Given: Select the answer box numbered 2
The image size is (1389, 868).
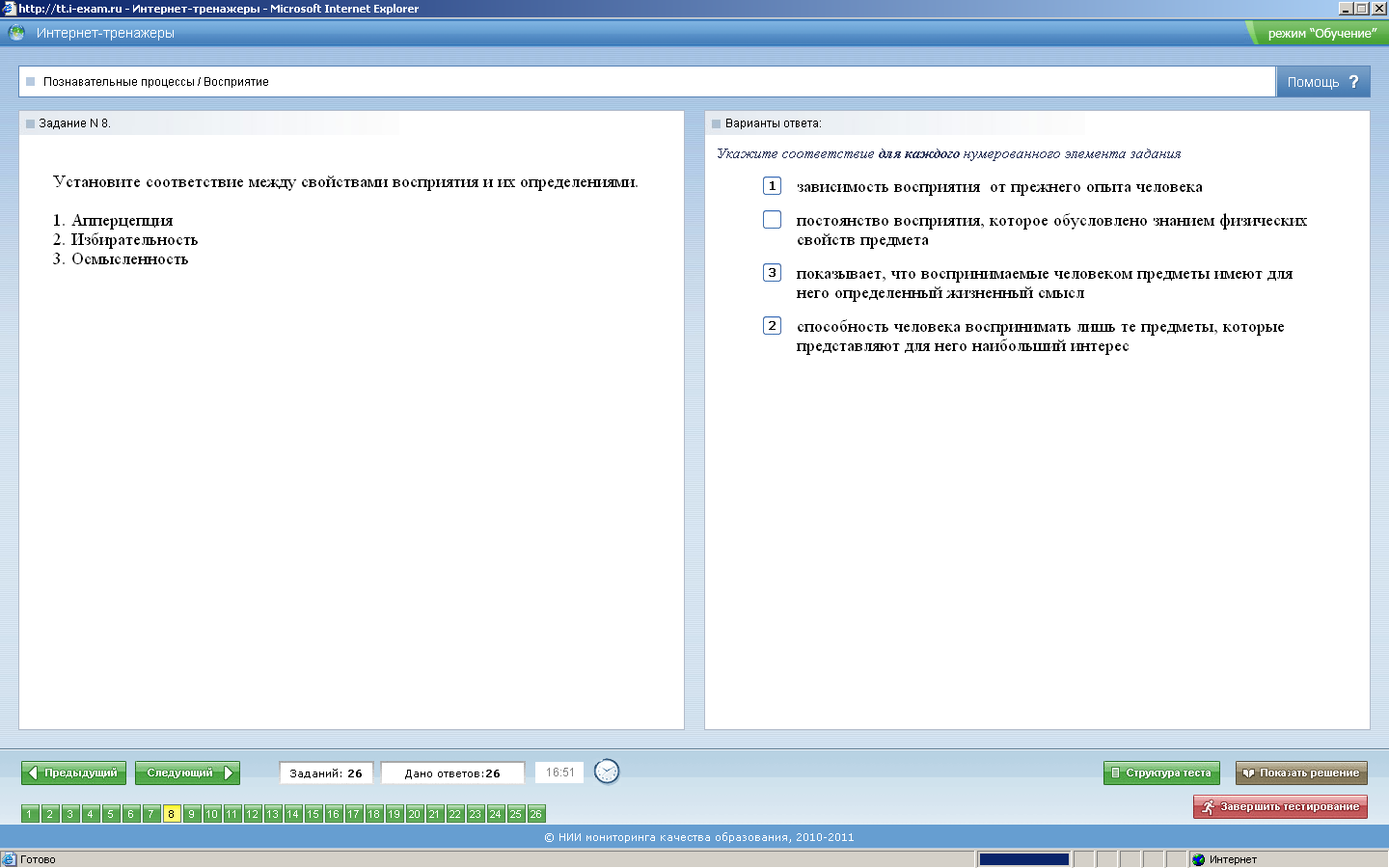Looking at the screenshot, I should coord(772,326).
